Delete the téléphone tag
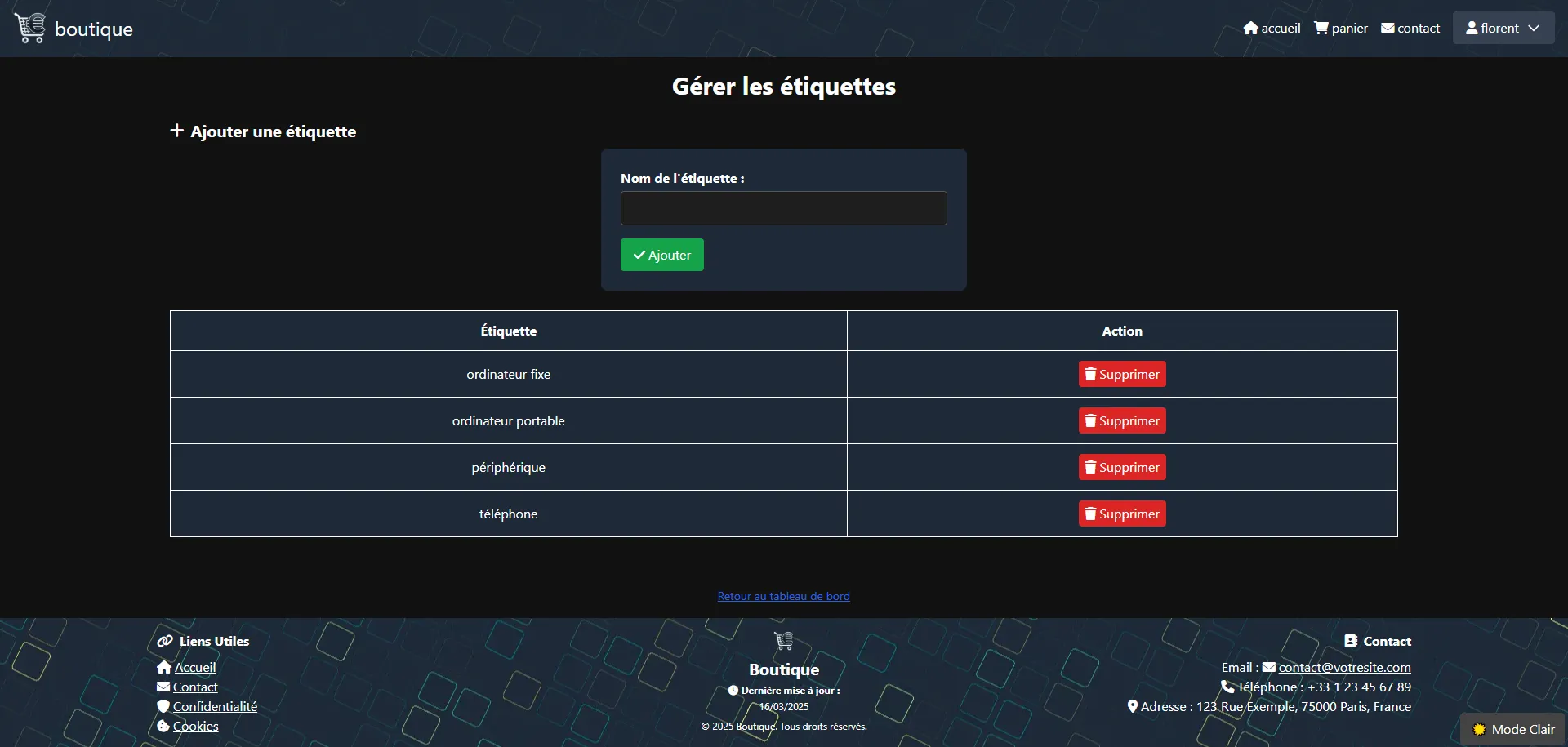This screenshot has width=1568, height=747. (1121, 514)
